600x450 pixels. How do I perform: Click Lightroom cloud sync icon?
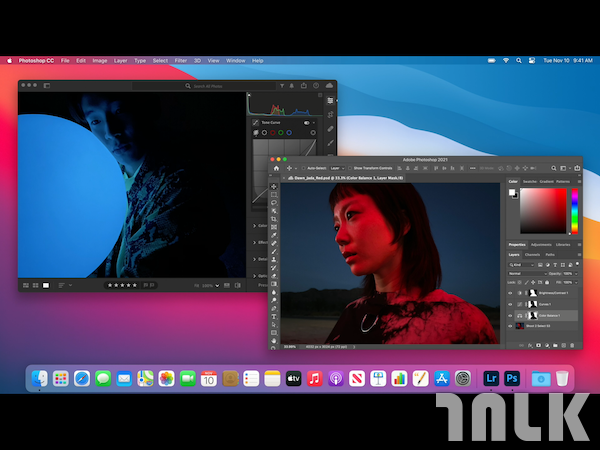pos(329,86)
